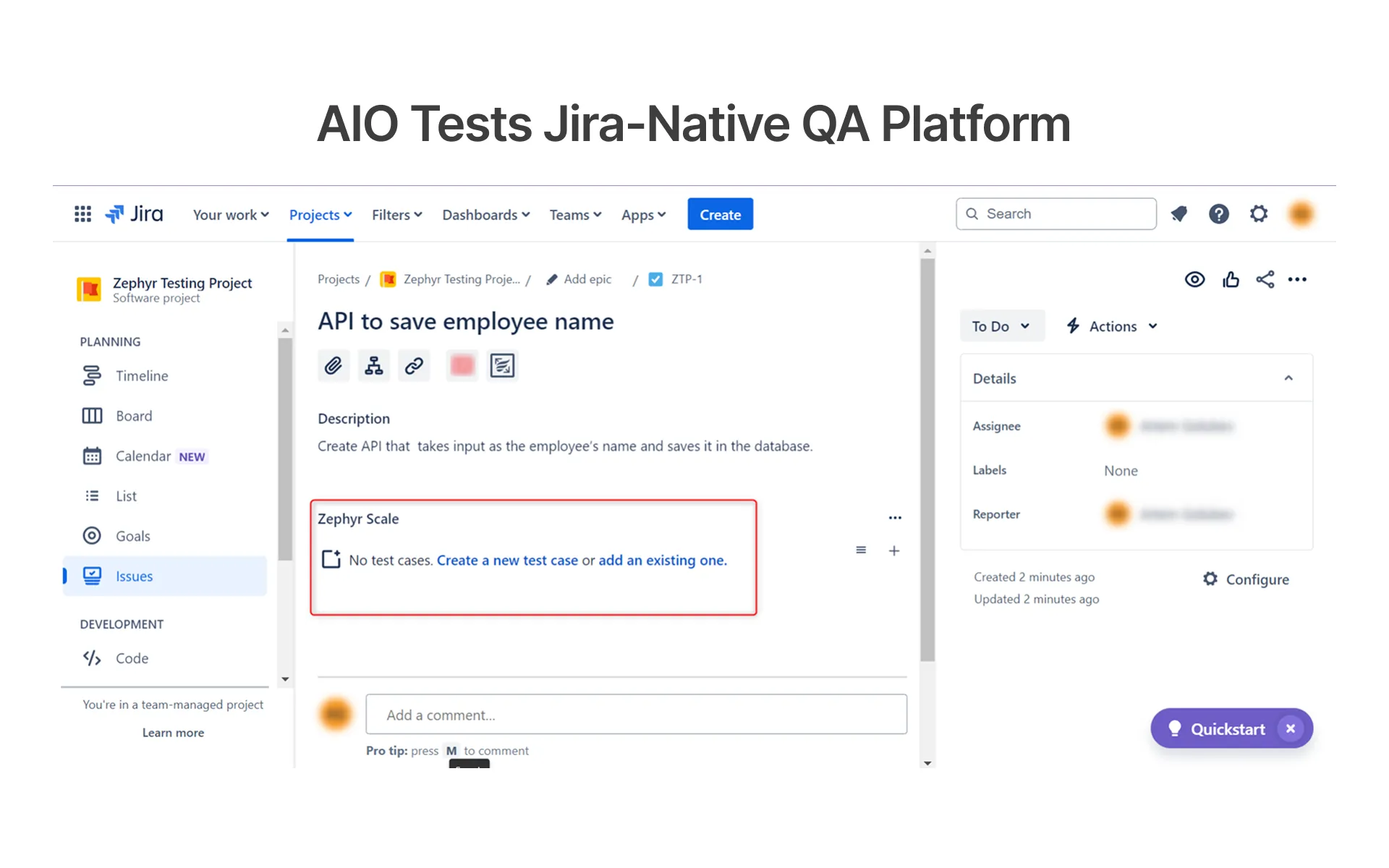This screenshot has width=1389, height=868.
Task: Click Projects breadcrumb link
Action: coord(339,279)
